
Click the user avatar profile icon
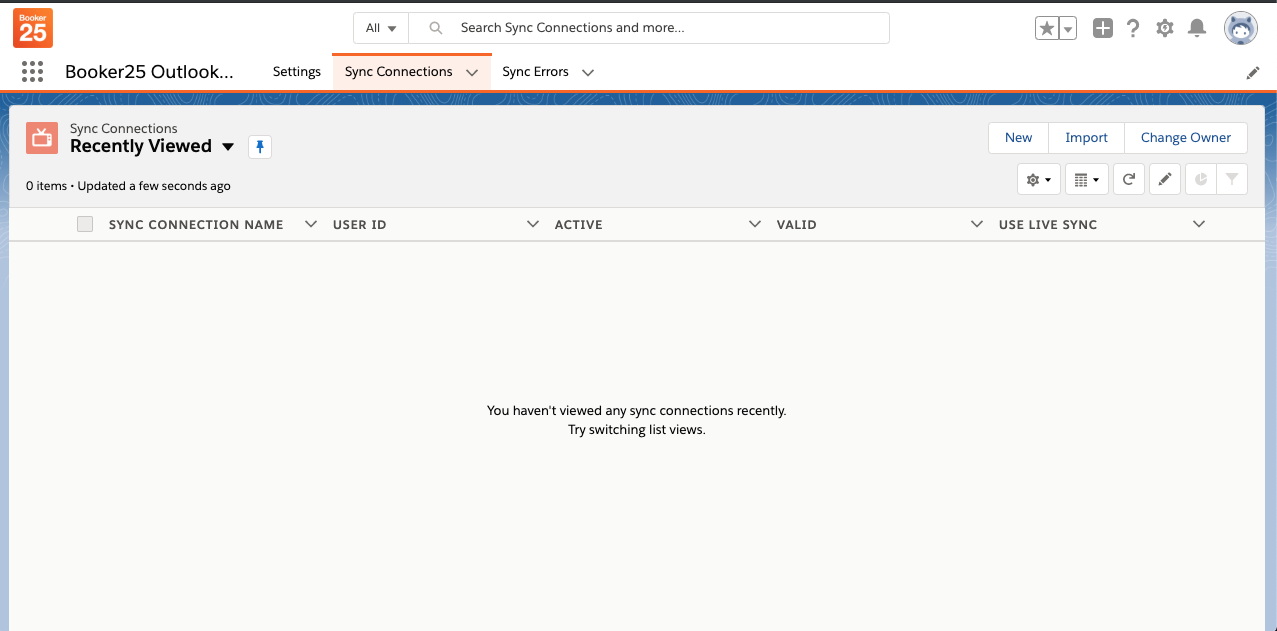(x=1240, y=29)
